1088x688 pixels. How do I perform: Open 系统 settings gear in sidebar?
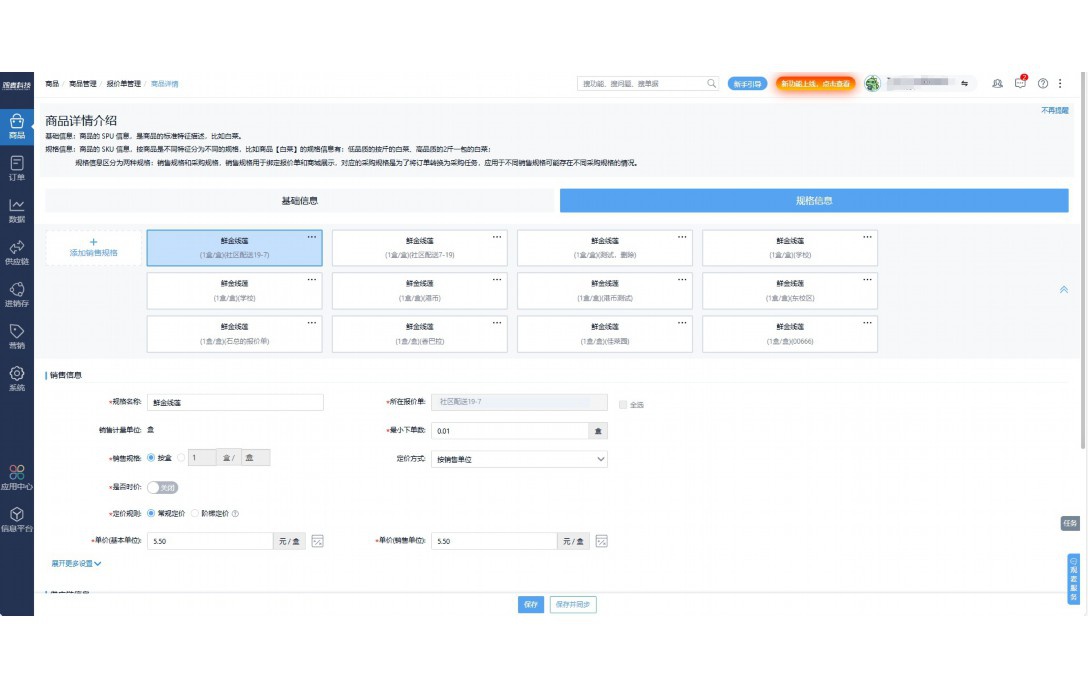click(16, 377)
